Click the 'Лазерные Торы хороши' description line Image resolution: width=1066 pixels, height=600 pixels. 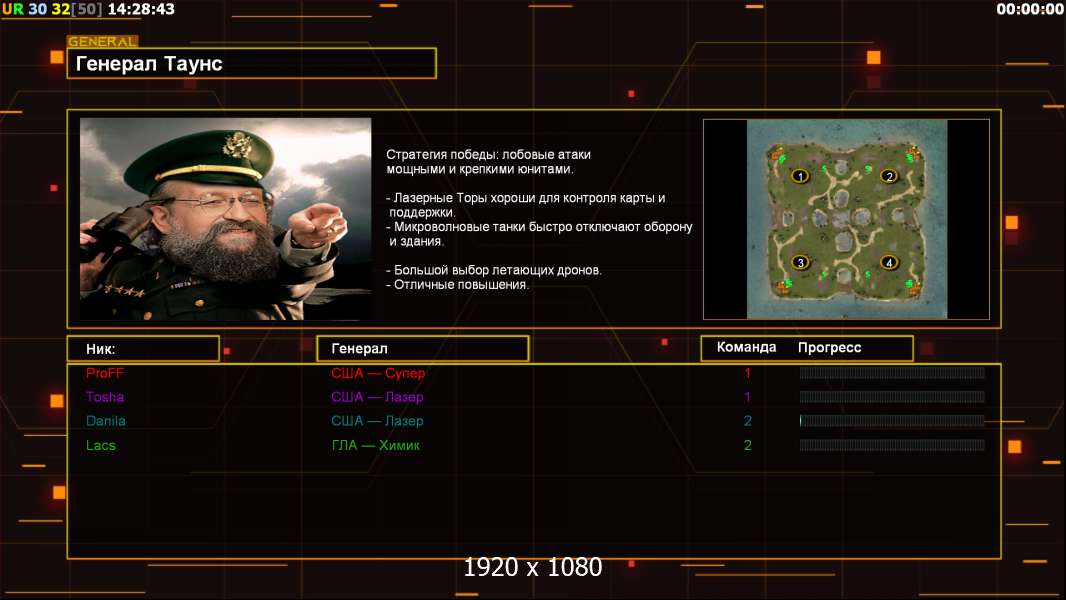(526, 198)
